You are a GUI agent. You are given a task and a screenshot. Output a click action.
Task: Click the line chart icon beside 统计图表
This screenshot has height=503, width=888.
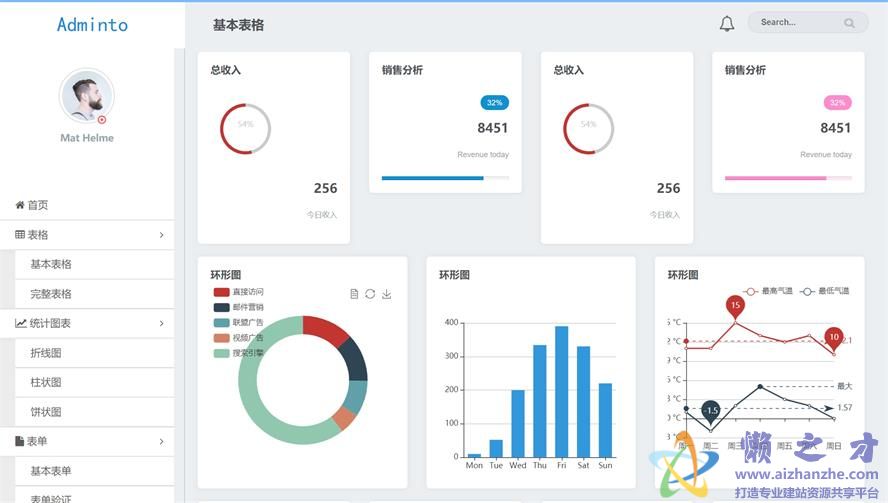[21, 323]
